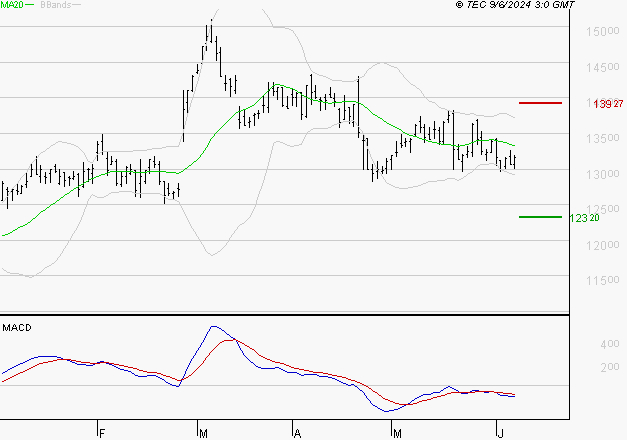627x440 pixels.
Task: Click the A month marker on time axis
Action: (297, 433)
